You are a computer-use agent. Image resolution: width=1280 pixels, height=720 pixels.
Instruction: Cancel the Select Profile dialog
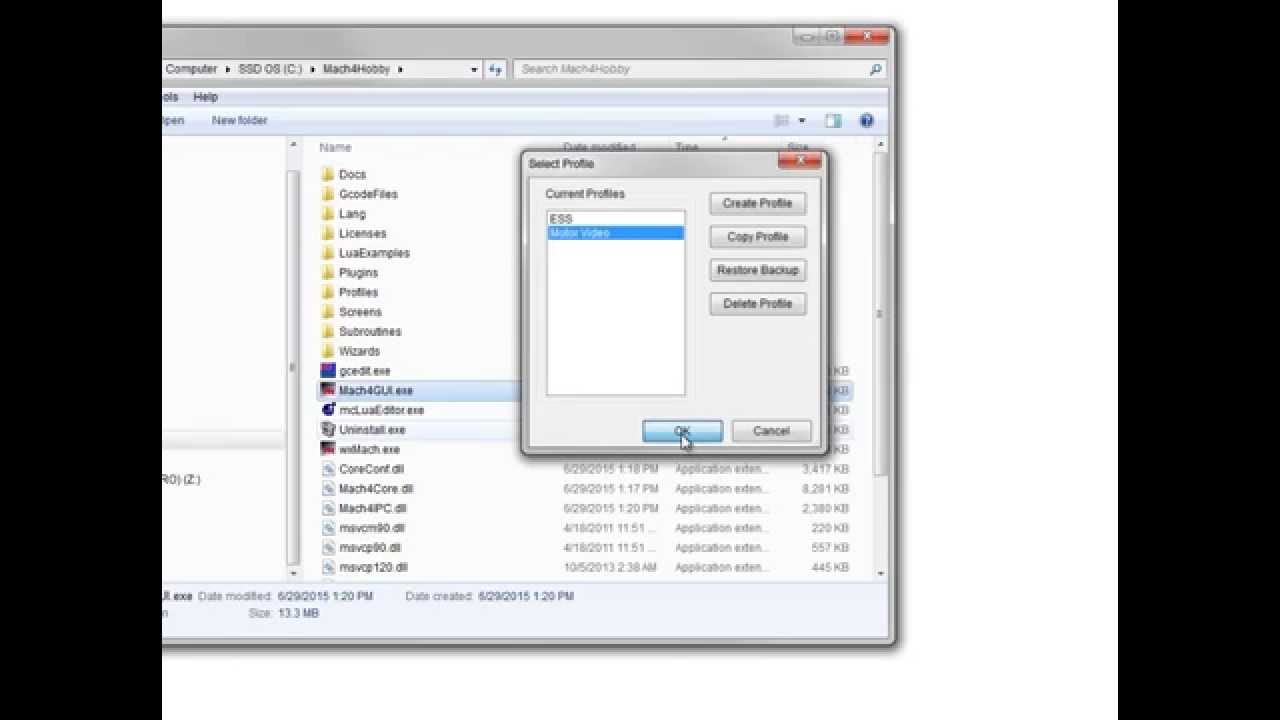point(771,431)
